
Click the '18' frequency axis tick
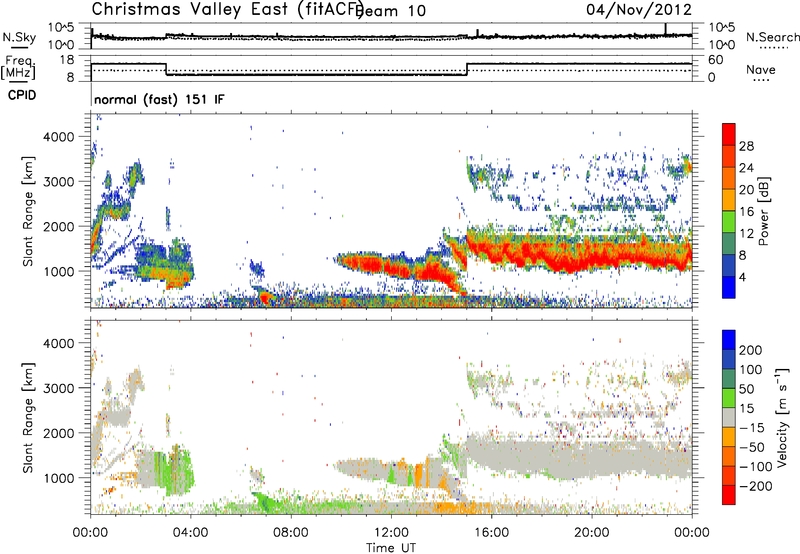point(67,60)
